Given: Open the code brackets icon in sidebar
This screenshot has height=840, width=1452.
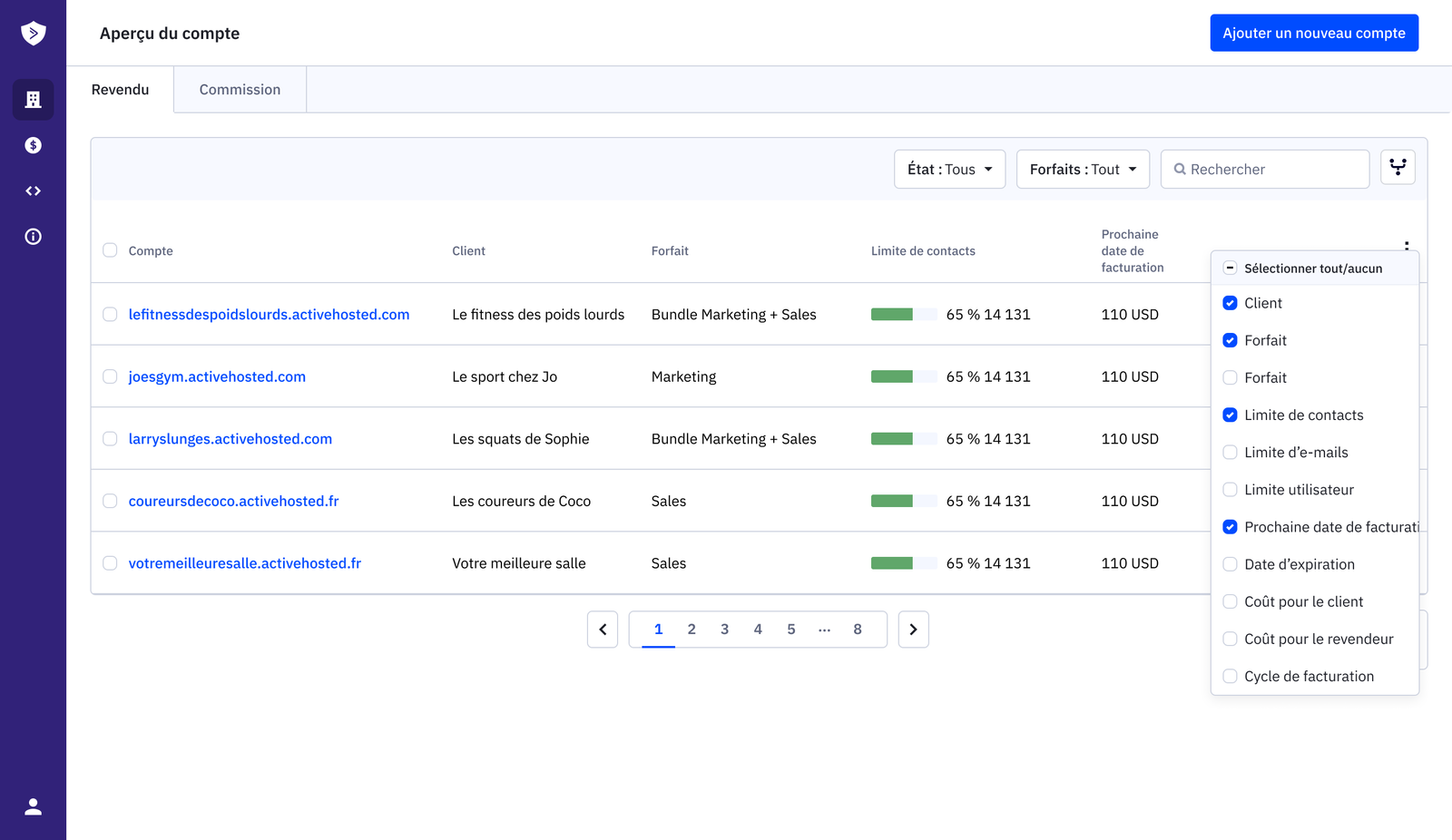Looking at the screenshot, I should pyautogui.click(x=33, y=191).
